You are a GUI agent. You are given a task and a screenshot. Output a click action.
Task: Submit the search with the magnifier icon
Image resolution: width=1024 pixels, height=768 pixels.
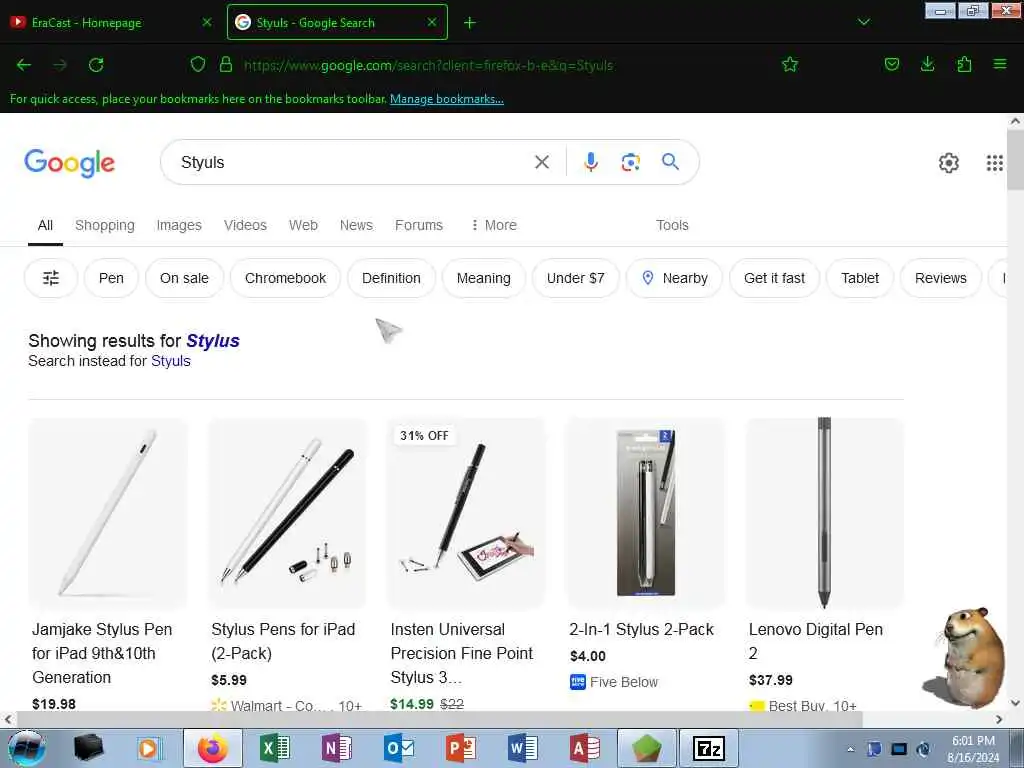(x=670, y=162)
